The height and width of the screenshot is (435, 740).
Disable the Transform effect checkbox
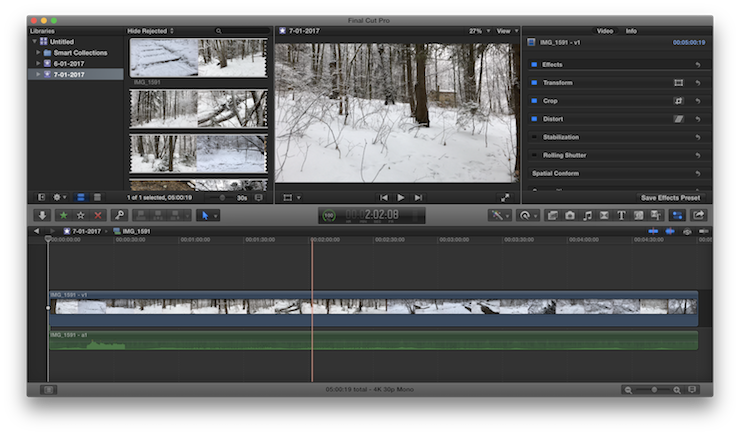click(534, 83)
